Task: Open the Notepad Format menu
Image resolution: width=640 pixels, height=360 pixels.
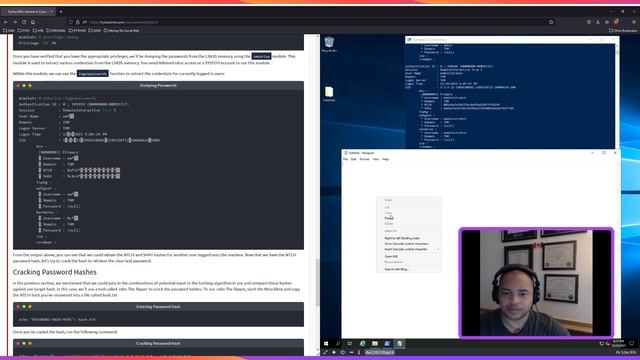Action: (x=364, y=159)
